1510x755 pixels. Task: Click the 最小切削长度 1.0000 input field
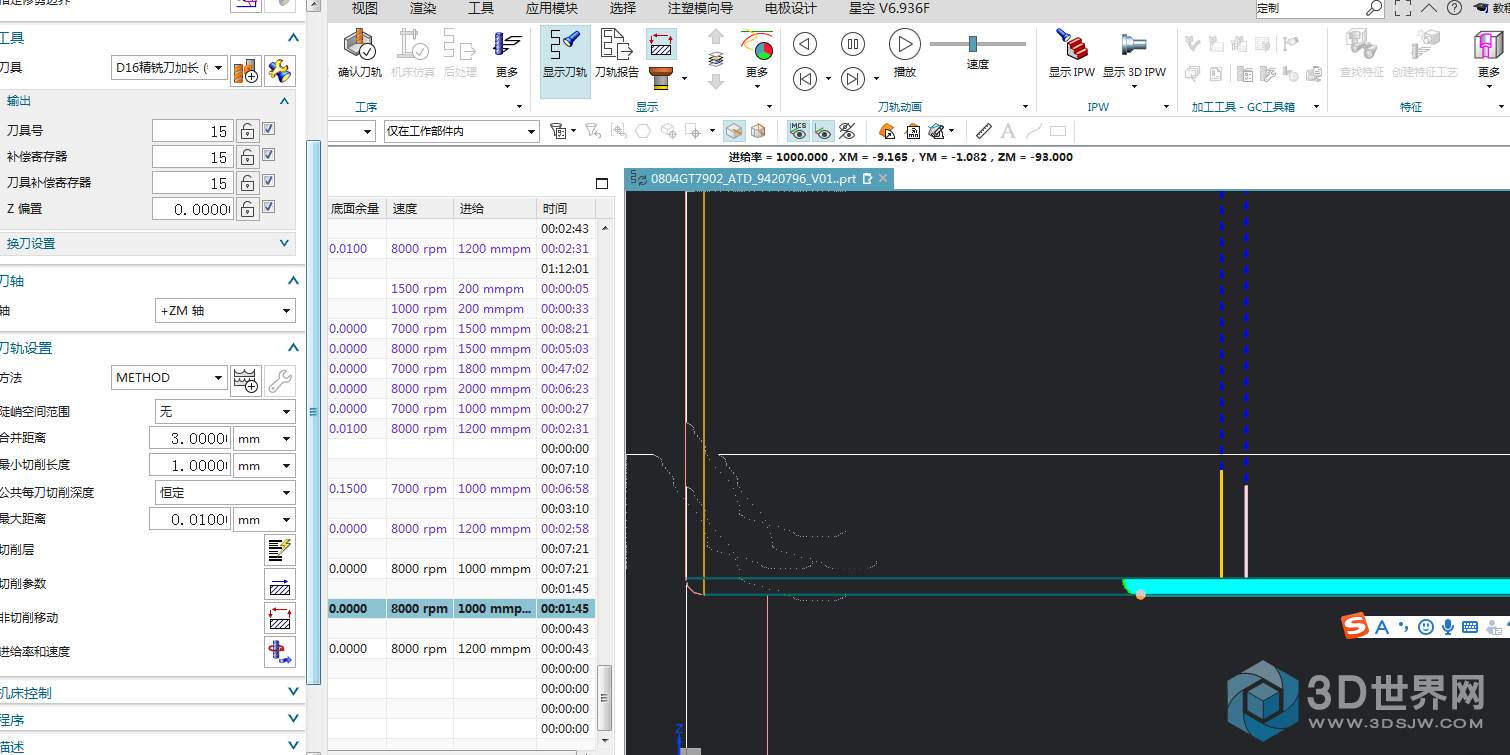[x=190, y=465]
